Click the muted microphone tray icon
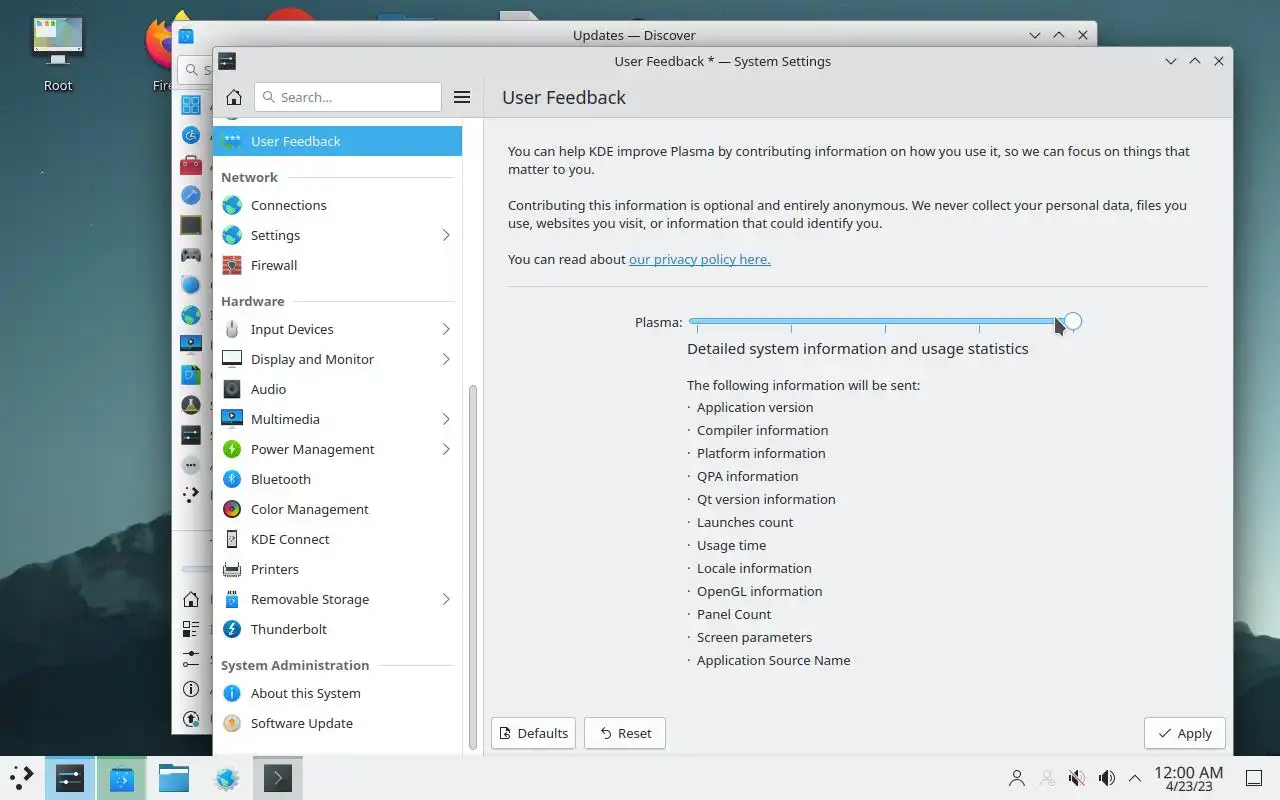The height and width of the screenshot is (800, 1280). coord(1077,778)
